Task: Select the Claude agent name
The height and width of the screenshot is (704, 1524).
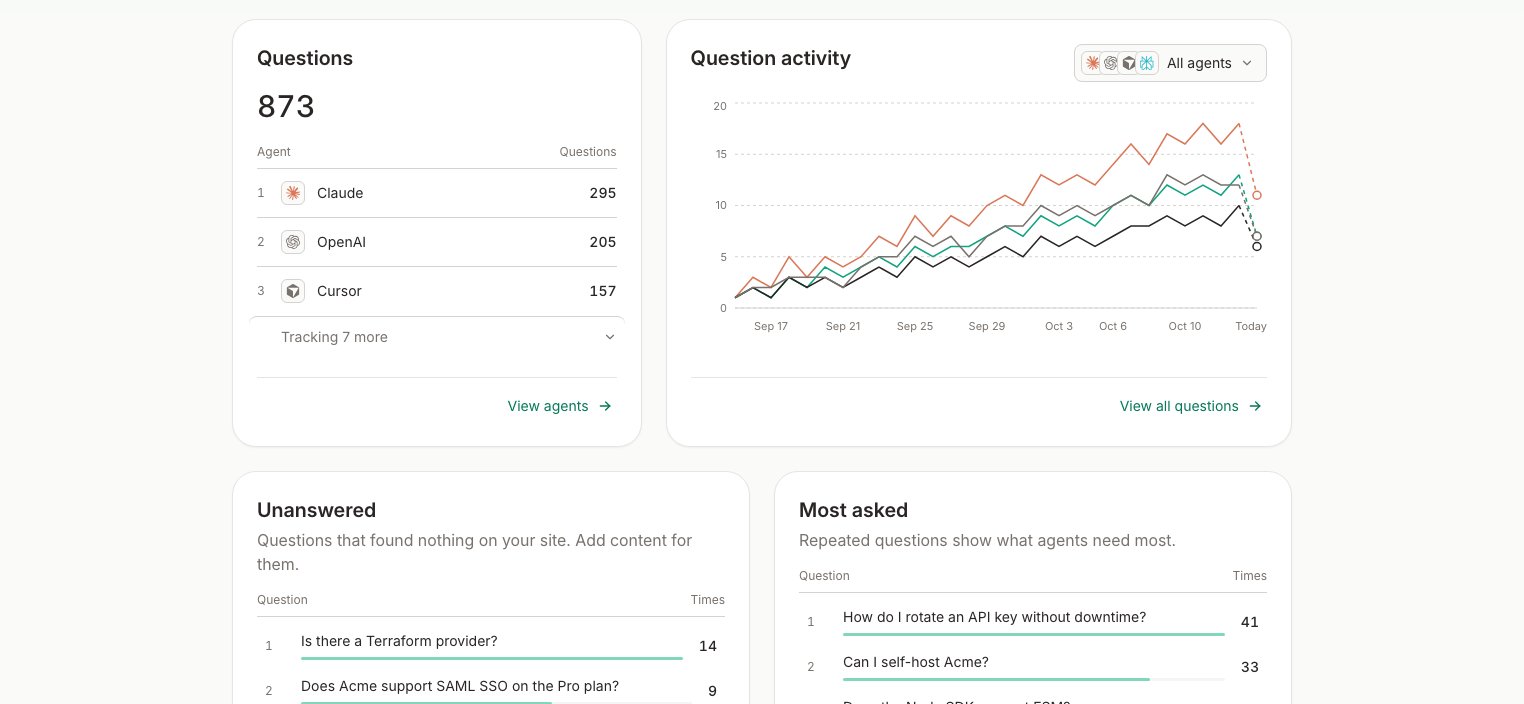Action: pyautogui.click(x=340, y=193)
